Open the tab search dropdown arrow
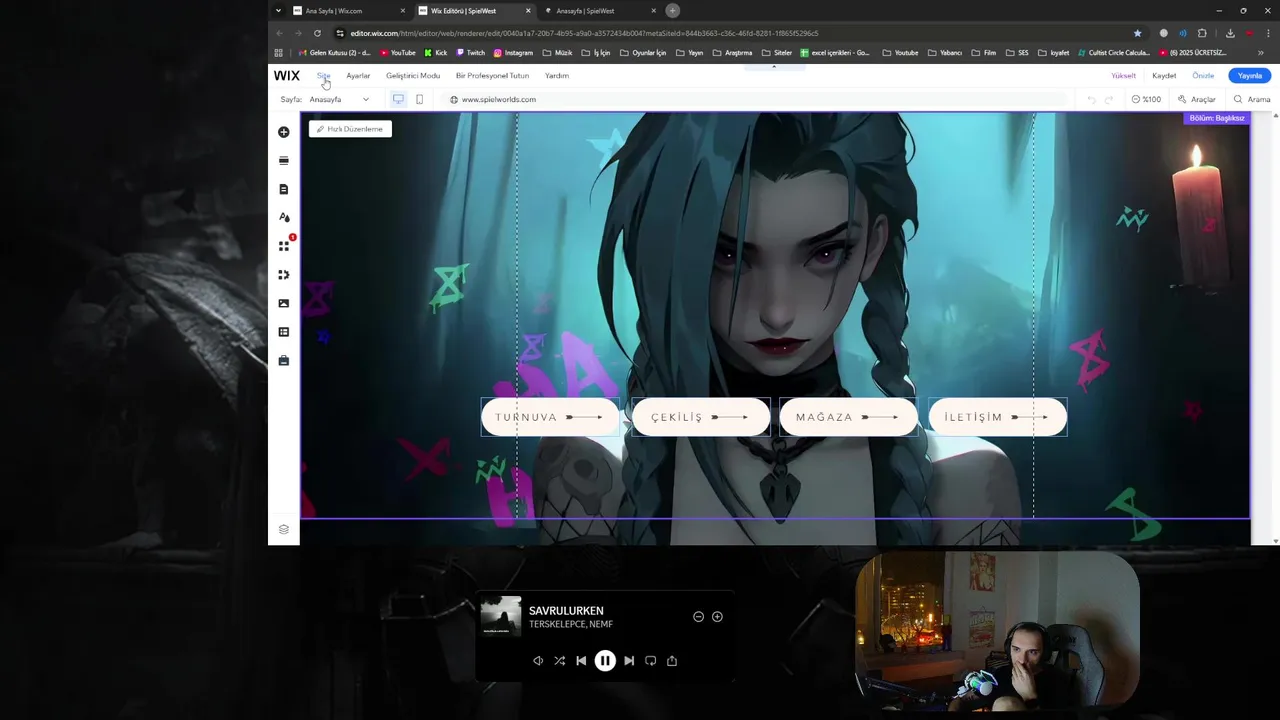The width and height of the screenshot is (1280, 720). pos(278,11)
